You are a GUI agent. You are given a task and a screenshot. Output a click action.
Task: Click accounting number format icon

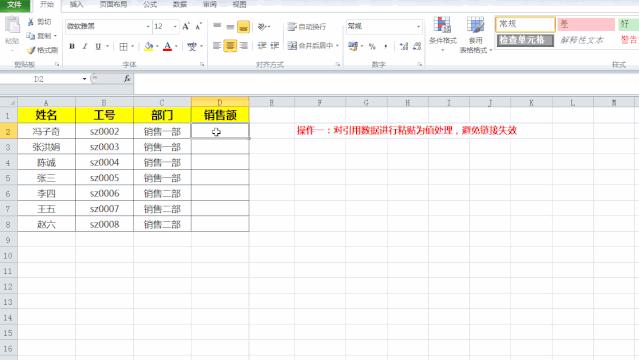(x=353, y=46)
